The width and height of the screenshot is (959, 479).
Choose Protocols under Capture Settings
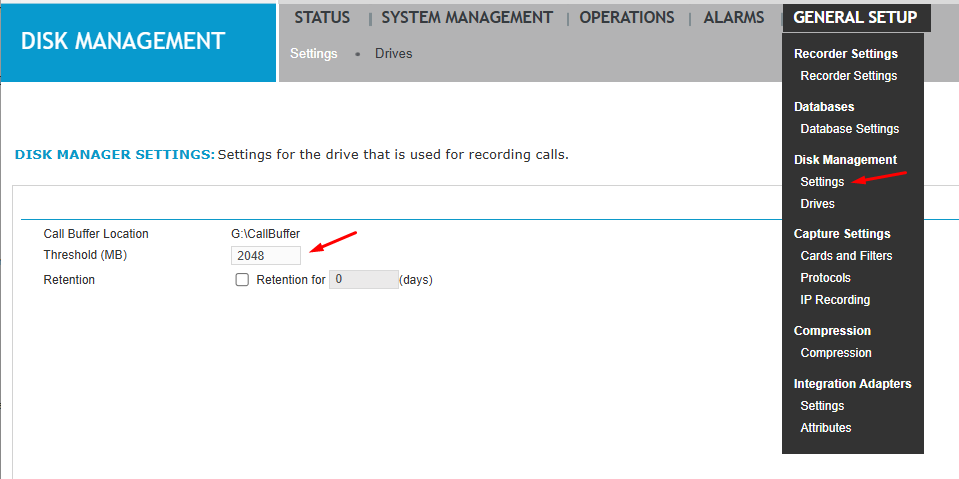click(825, 278)
